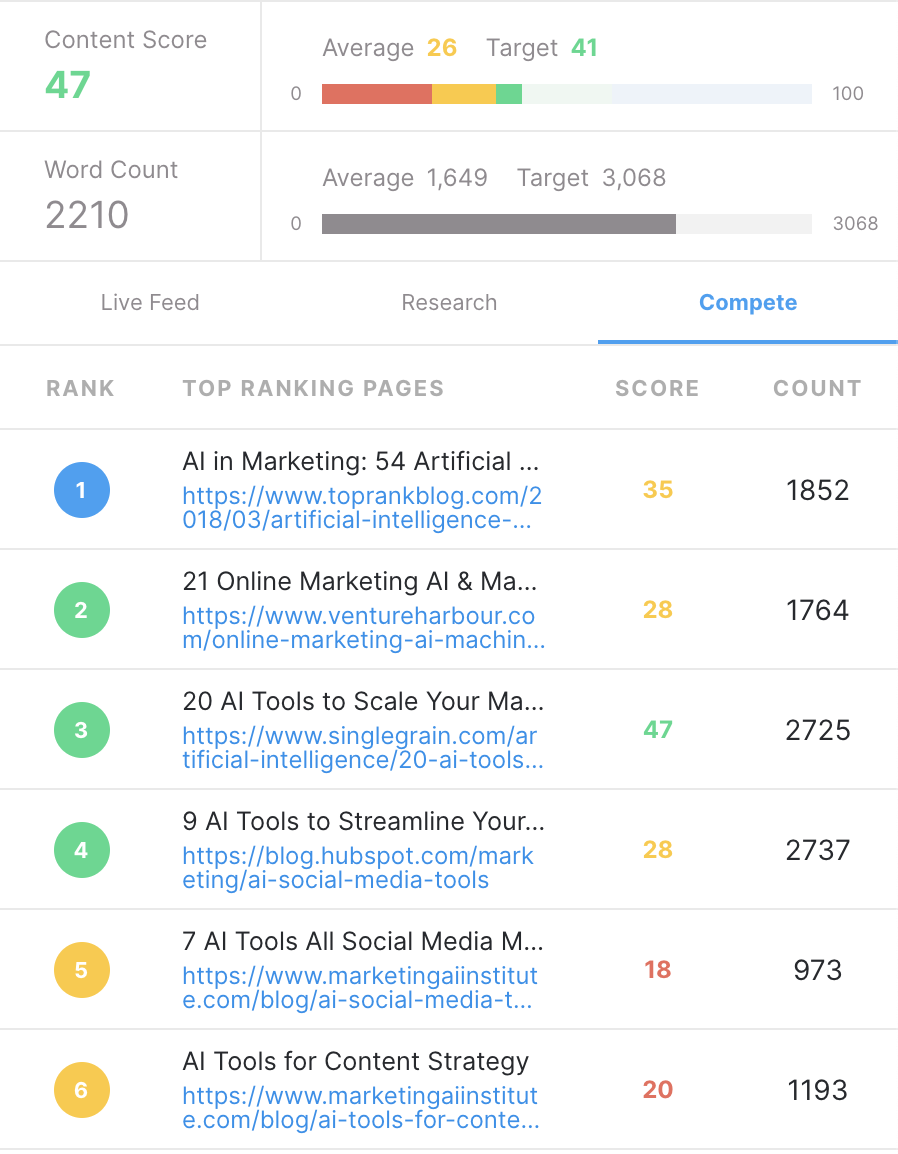Click the 'AI Tools for Content Strategy' title
Screen dimensions: 898x1154
(x=356, y=1062)
